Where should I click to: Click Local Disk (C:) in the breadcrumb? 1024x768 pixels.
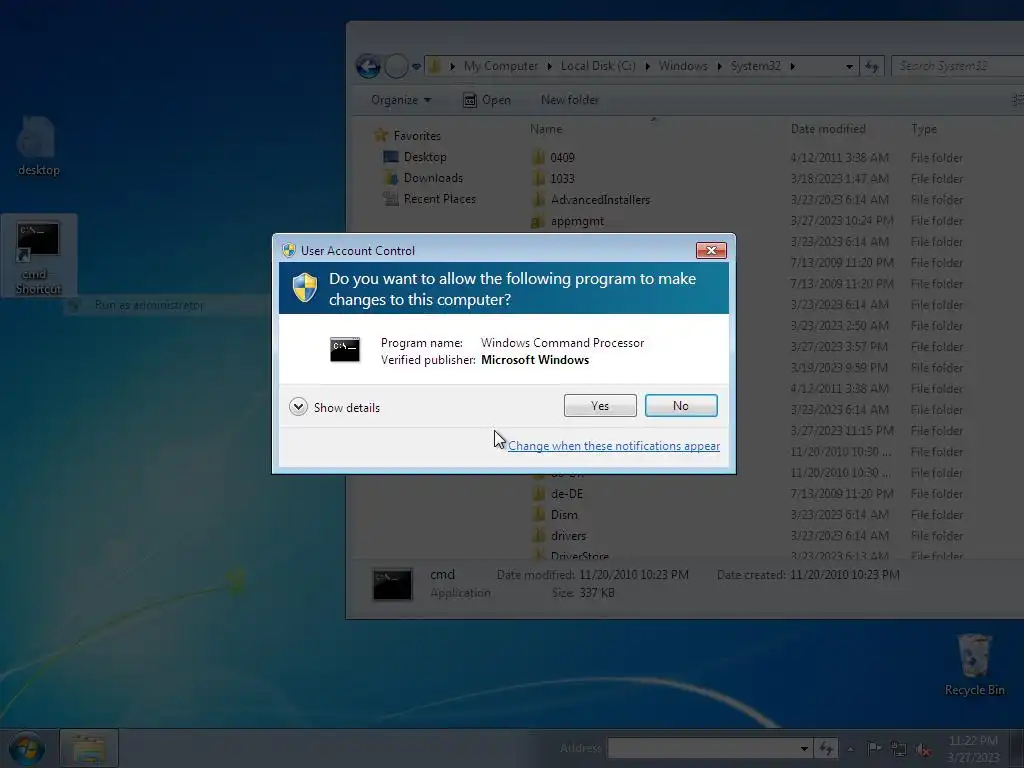pos(598,66)
